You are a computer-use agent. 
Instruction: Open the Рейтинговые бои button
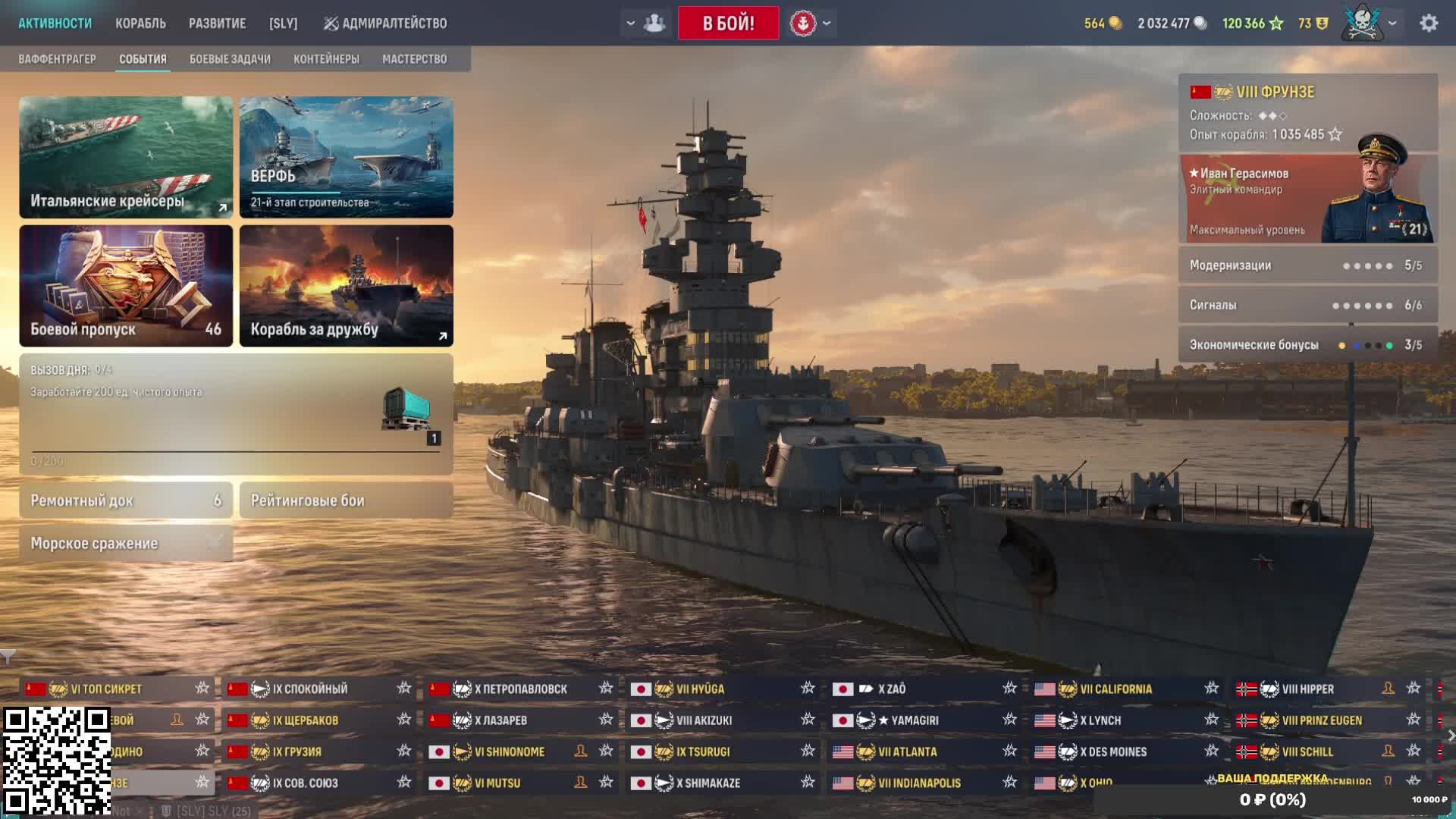coord(347,500)
